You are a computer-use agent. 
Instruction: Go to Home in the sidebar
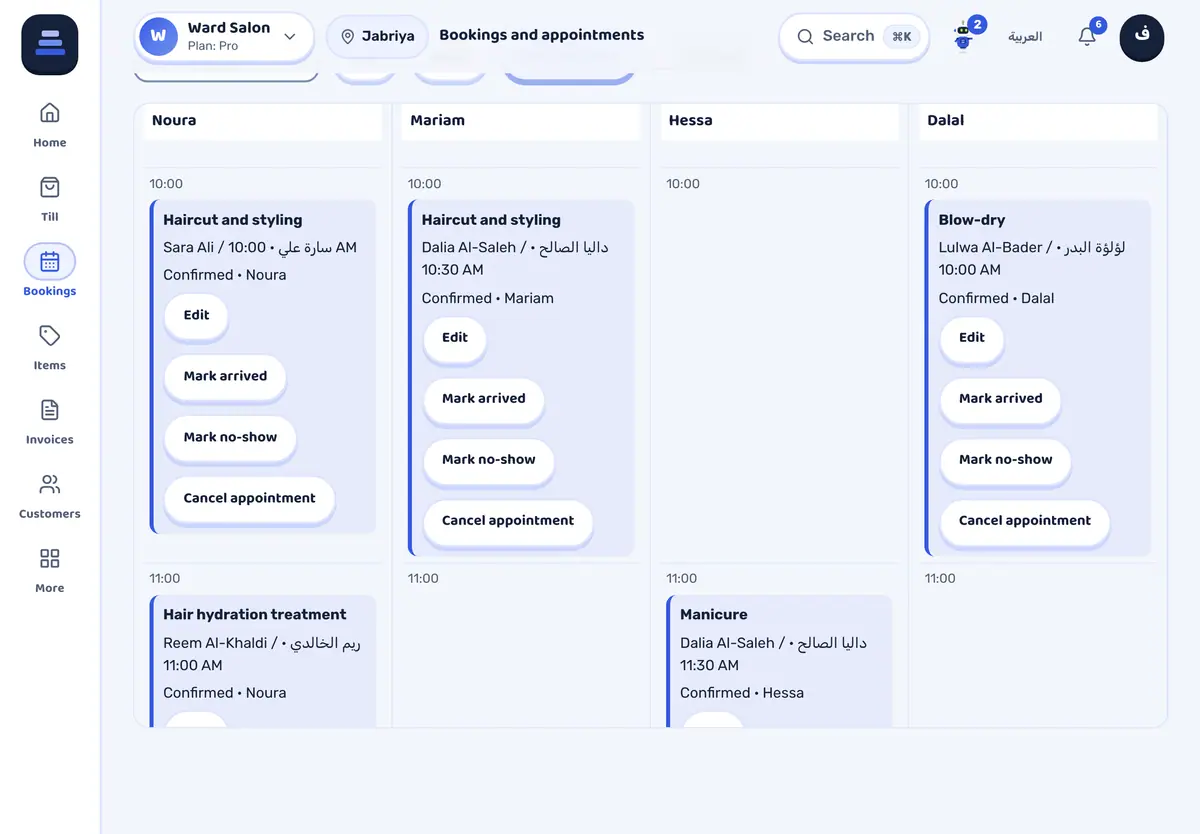tap(50, 124)
